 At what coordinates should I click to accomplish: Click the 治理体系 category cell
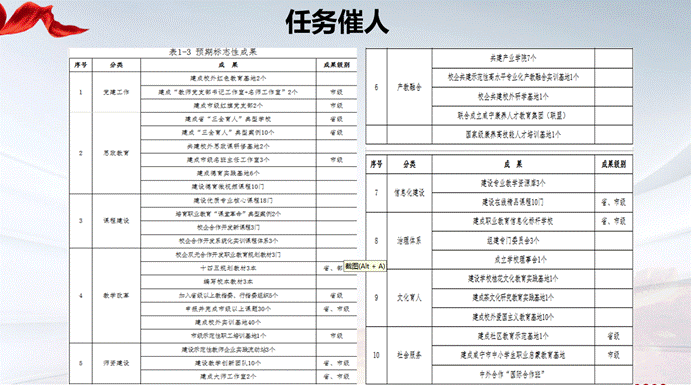409,241
